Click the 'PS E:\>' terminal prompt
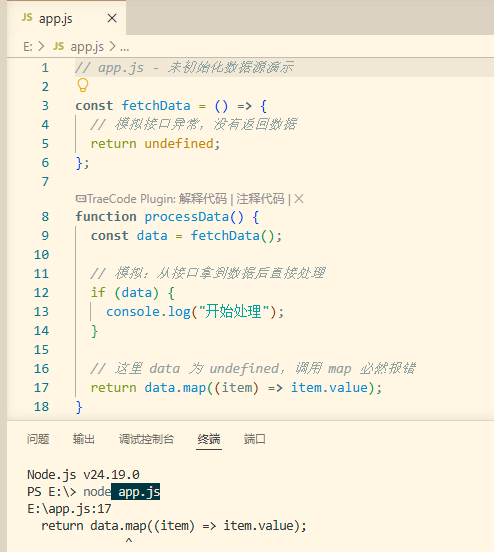Viewport: 494px width, 552px height. point(52,492)
